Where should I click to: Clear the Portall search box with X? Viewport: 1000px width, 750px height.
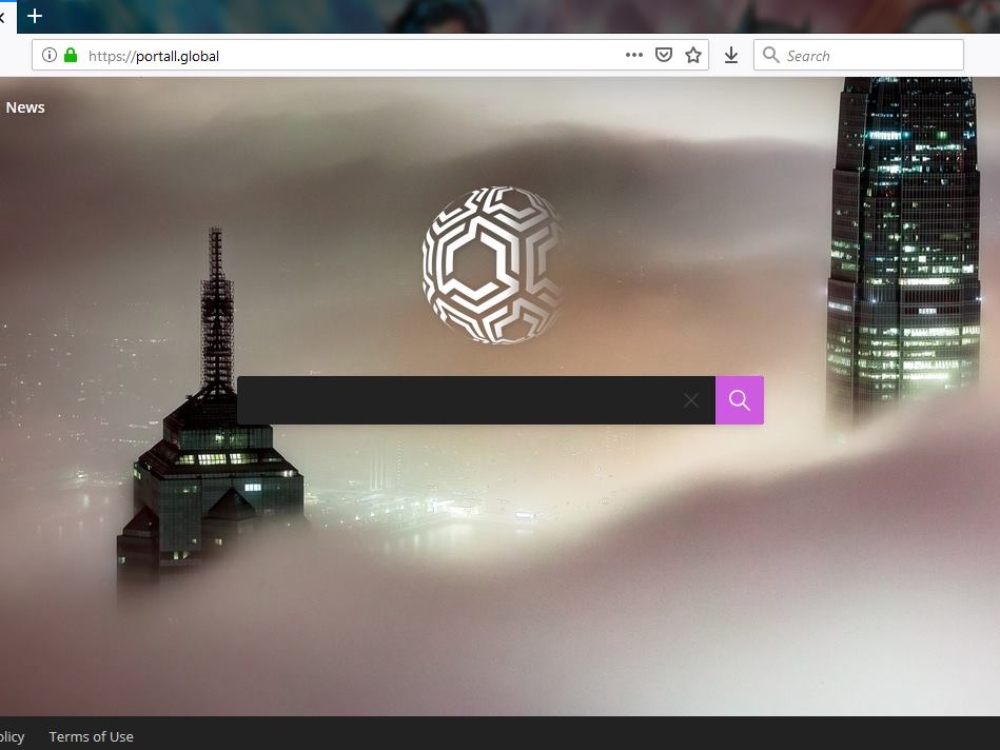pos(691,401)
